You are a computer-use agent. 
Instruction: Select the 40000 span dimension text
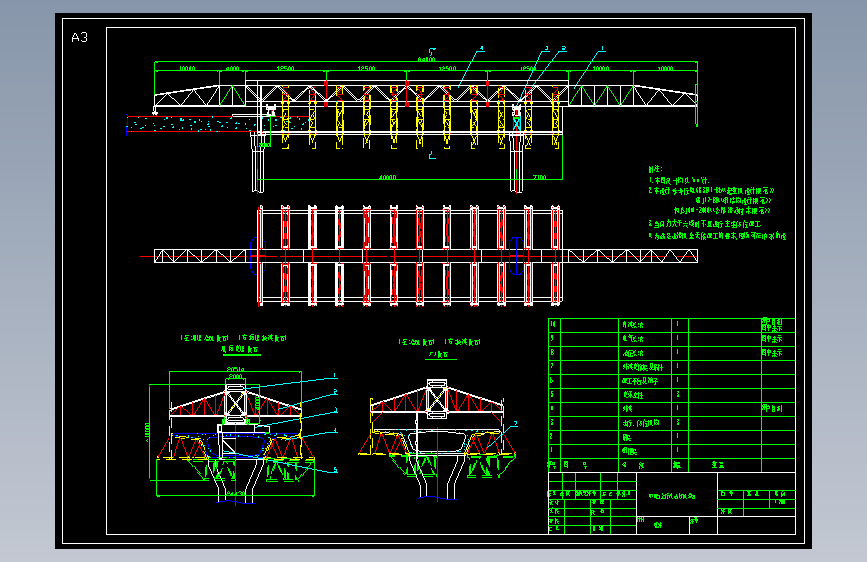(x=388, y=177)
